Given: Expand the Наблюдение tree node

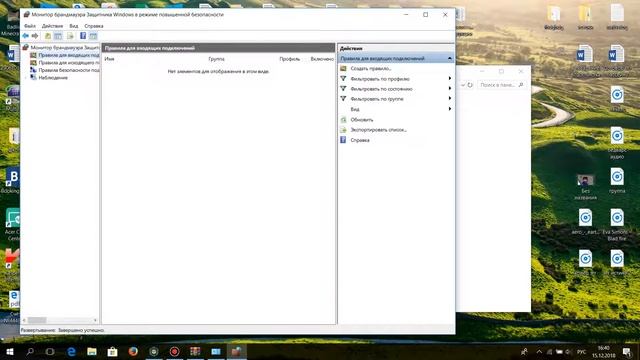Looking at the screenshot, I should pos(27,78).
